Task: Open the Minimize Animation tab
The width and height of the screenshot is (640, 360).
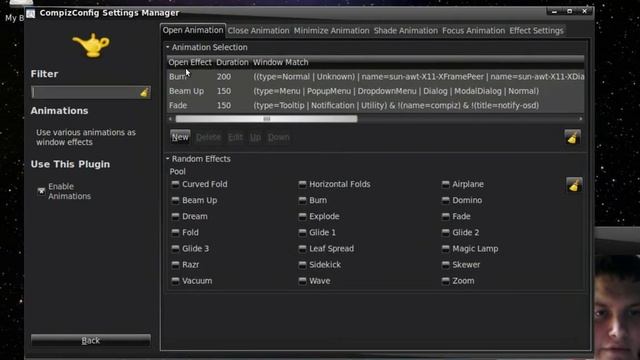Action: pos(331,31)
